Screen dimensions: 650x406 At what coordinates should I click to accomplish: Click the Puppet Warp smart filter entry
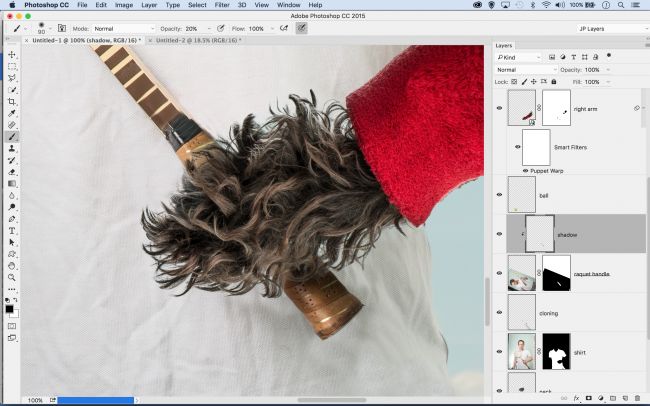coord(548,171)
